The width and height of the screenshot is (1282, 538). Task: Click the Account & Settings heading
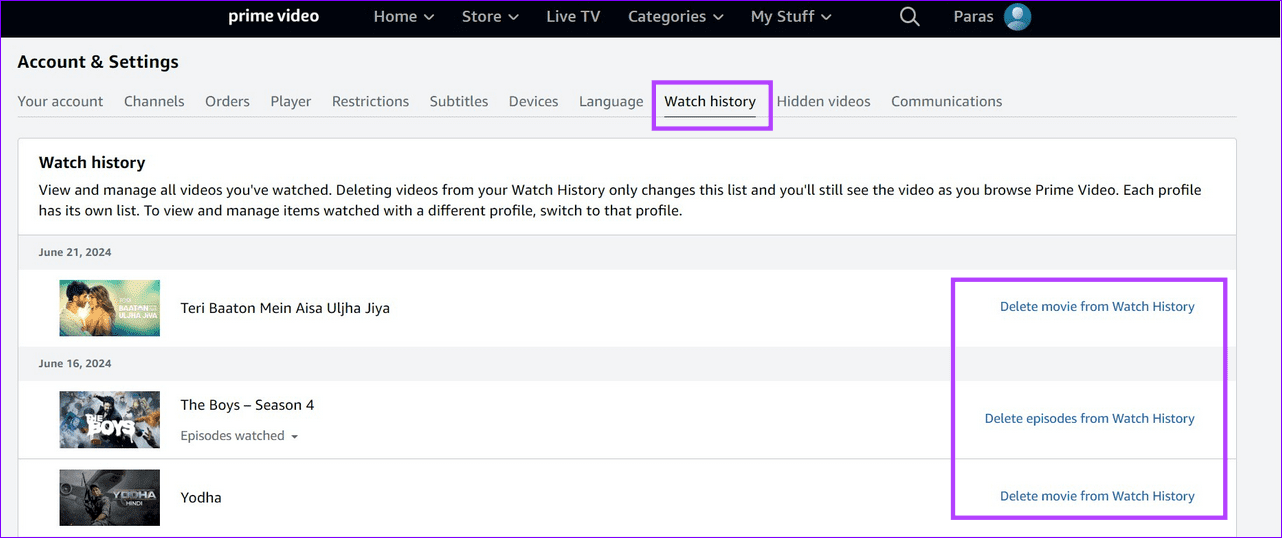click(x=98, y=62)
